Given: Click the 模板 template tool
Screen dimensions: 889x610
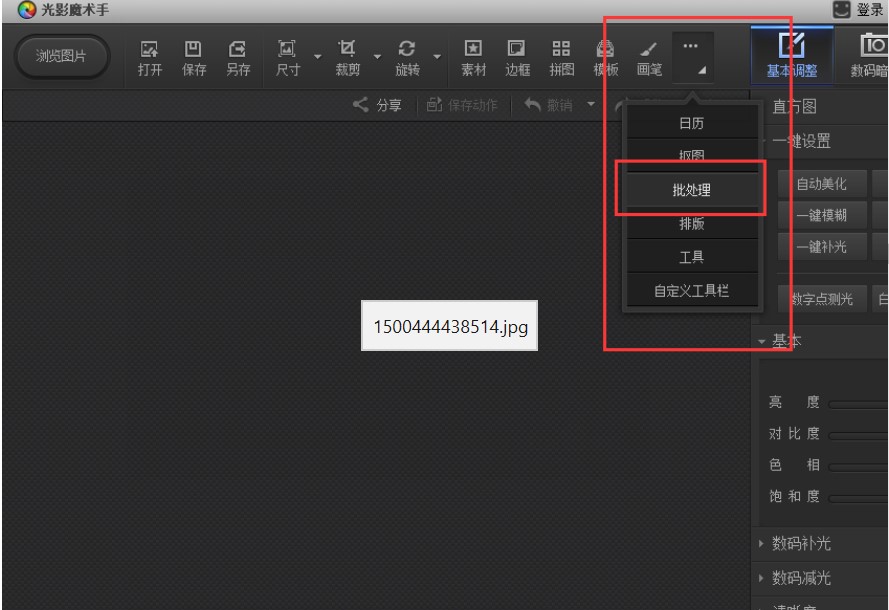Looking at the screenshot, I should (606, 58).
